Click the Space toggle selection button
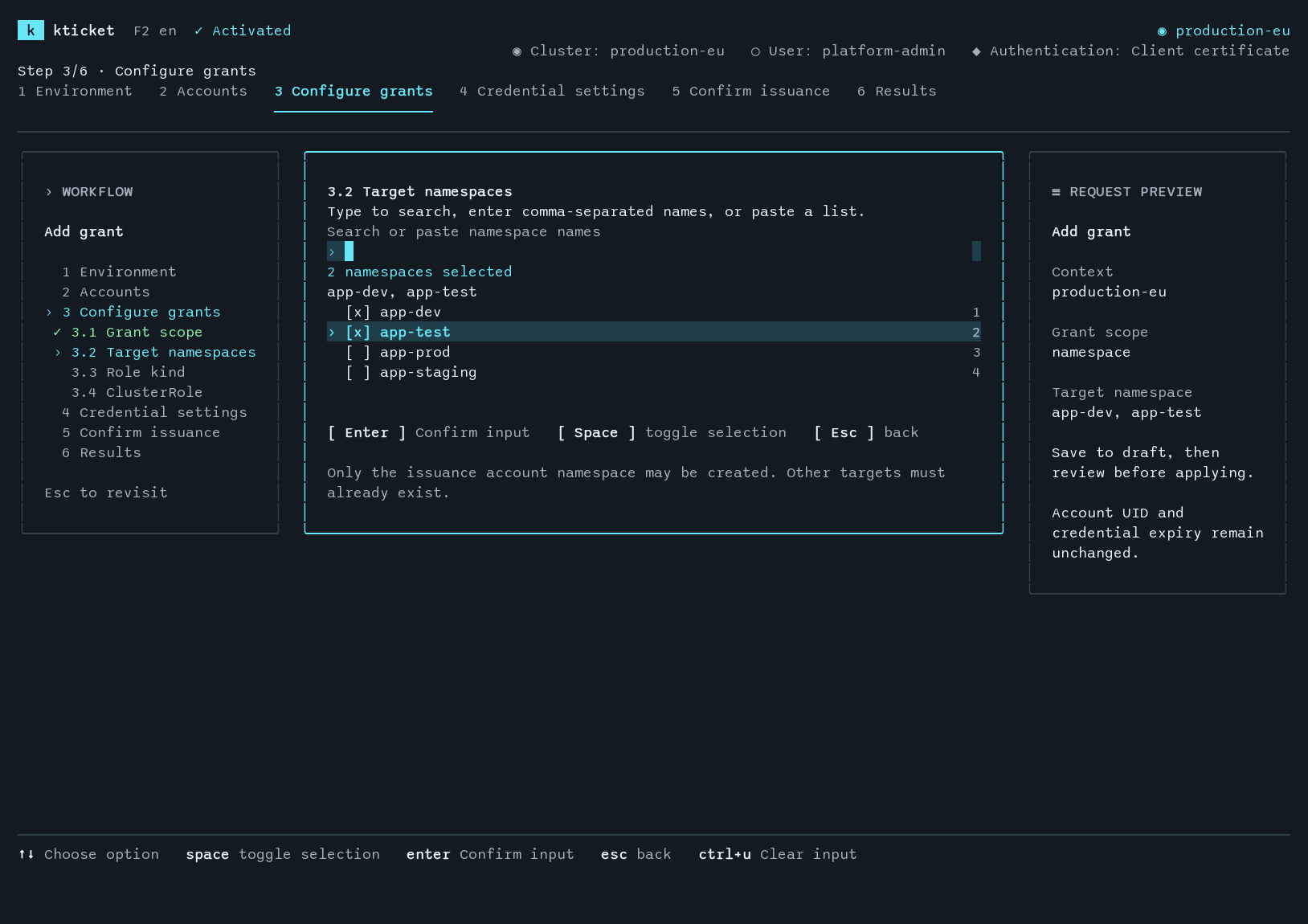 pyautogui.click(x=672, y=432)
